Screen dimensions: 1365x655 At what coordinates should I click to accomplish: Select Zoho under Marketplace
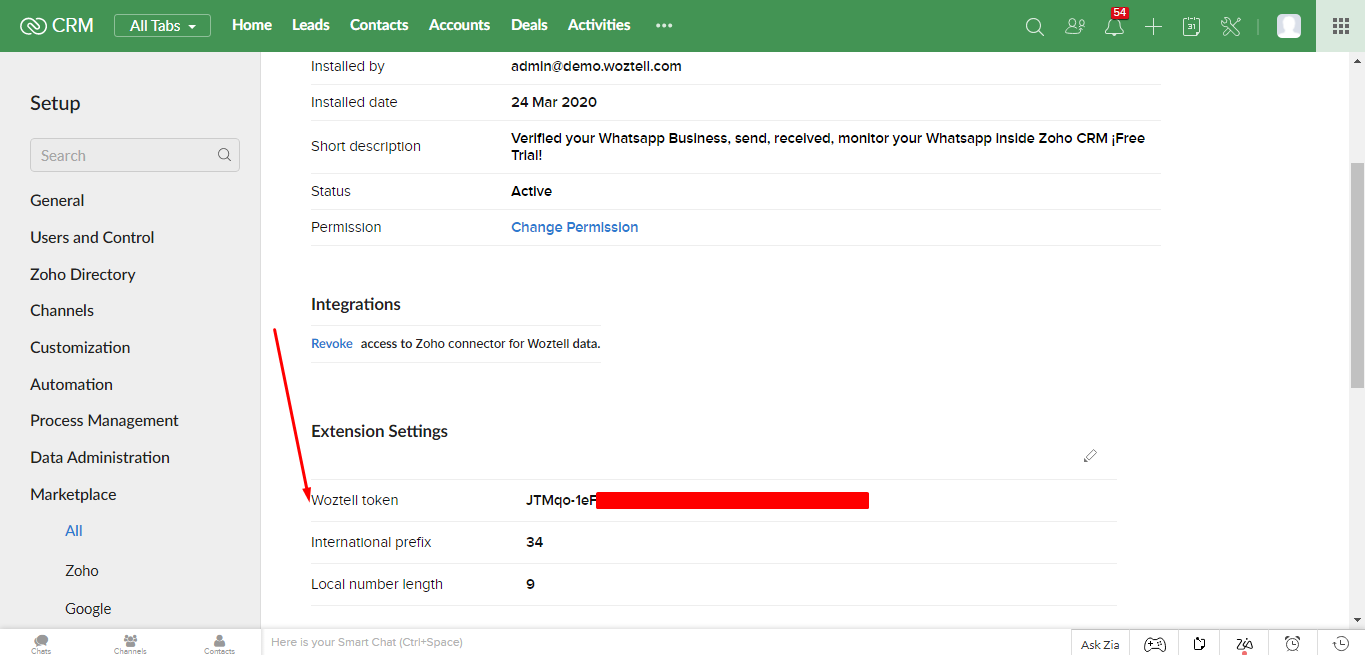point(82,570)
